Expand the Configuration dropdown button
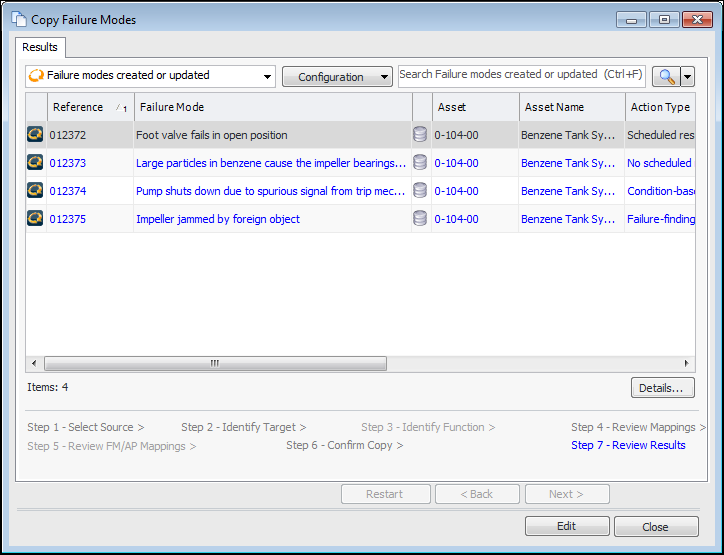Screen dimensions: 724x555 [x=337, y=77]
